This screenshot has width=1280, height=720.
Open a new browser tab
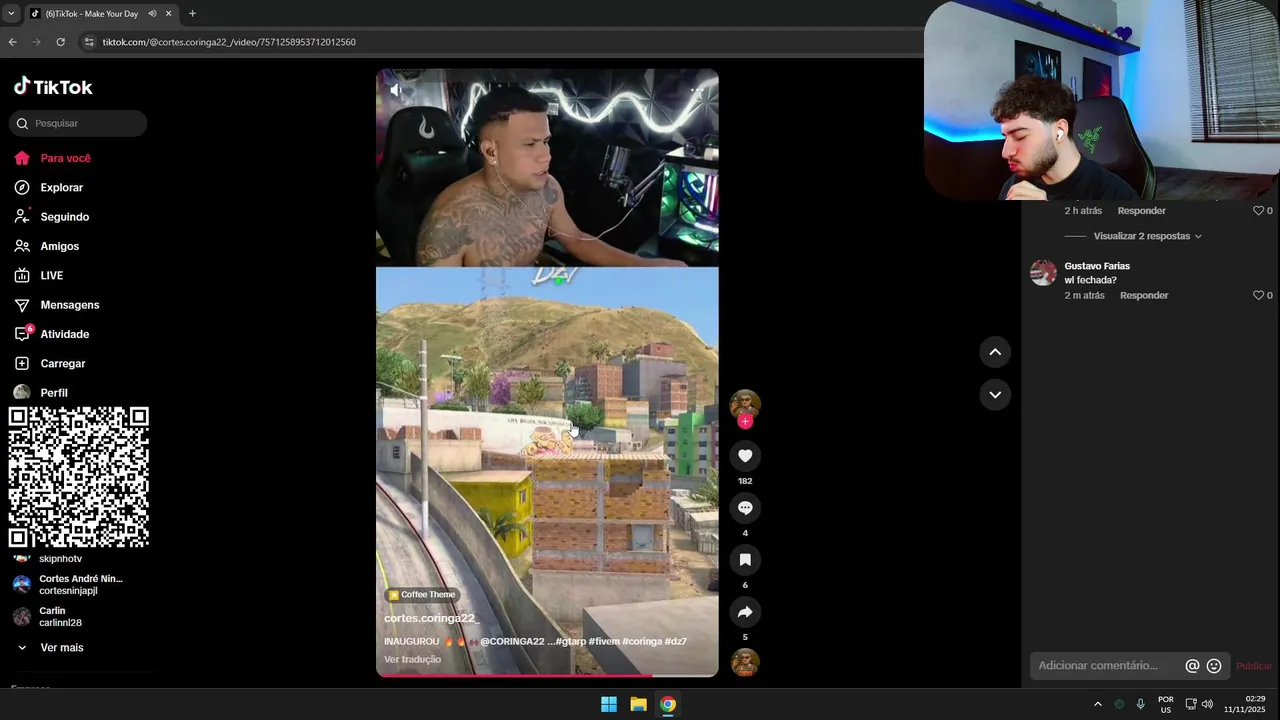click(x=192, y=14)
